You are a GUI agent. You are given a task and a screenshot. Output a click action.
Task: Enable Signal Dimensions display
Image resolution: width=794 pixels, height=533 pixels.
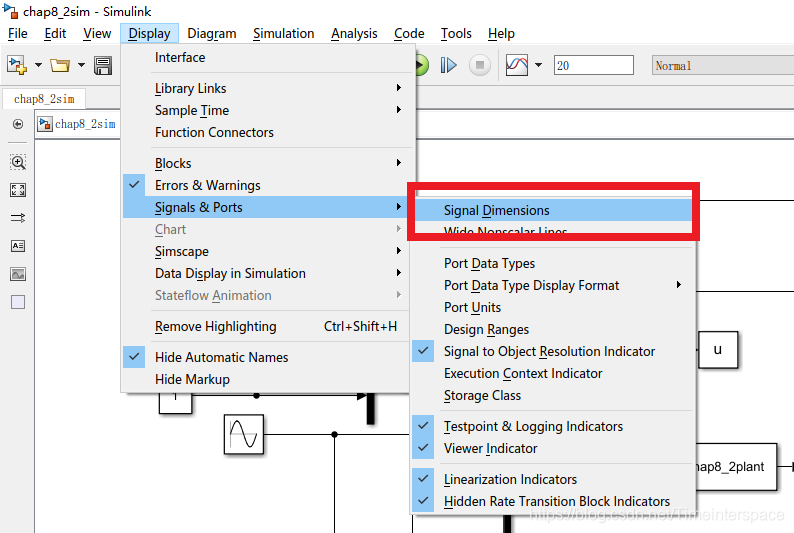point(553,210)
